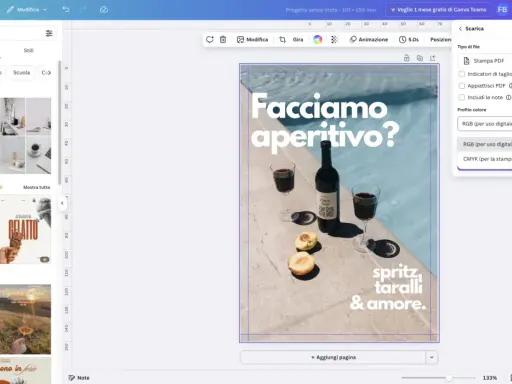Image resolution: width=512 pixels, height=384 pixels.
Task: Click info icon next to Includi le note
Action: click(508, 97)
